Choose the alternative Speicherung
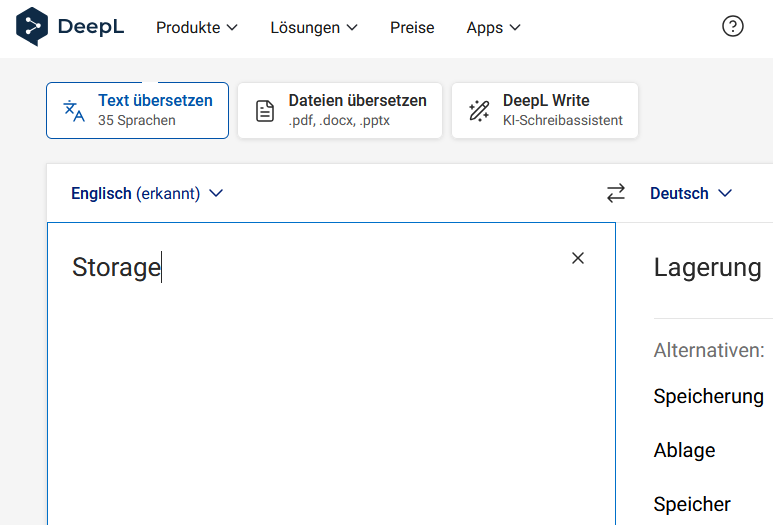Viewport: 773px width, 525px height. 708,396
